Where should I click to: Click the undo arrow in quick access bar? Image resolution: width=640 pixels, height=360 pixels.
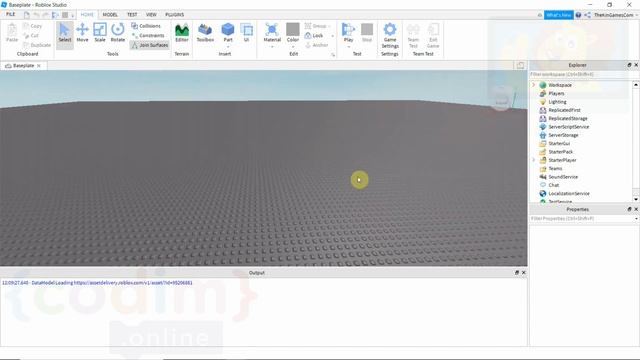pos(36,15)
